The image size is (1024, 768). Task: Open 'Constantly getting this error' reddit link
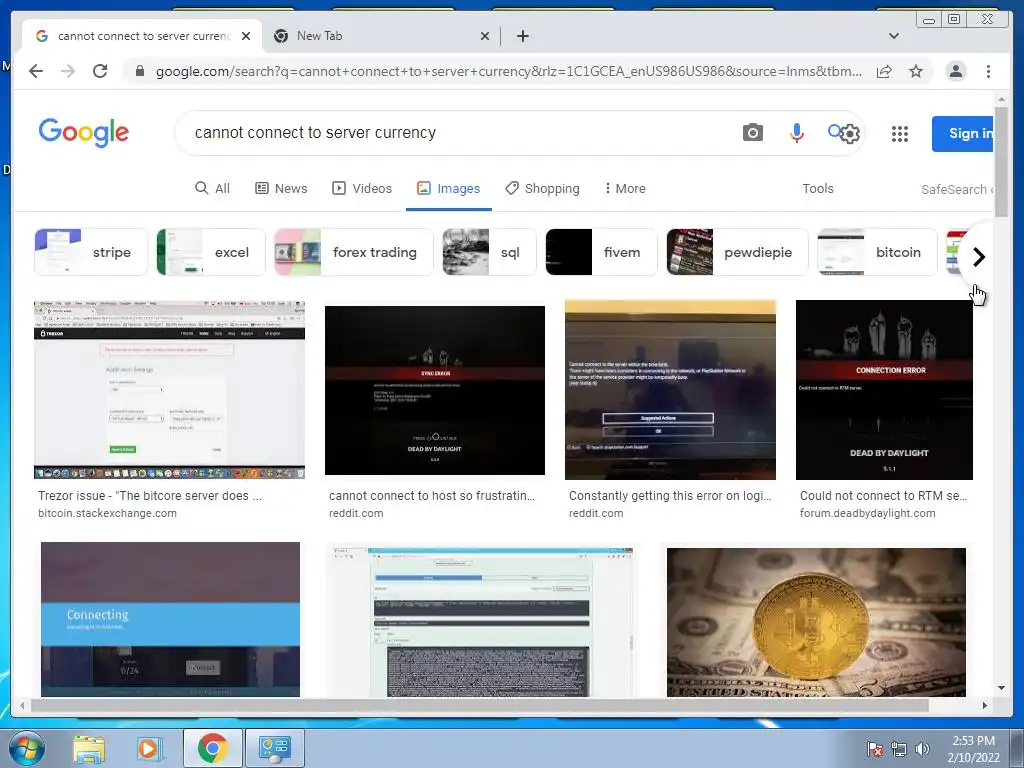tap(670, 496)
